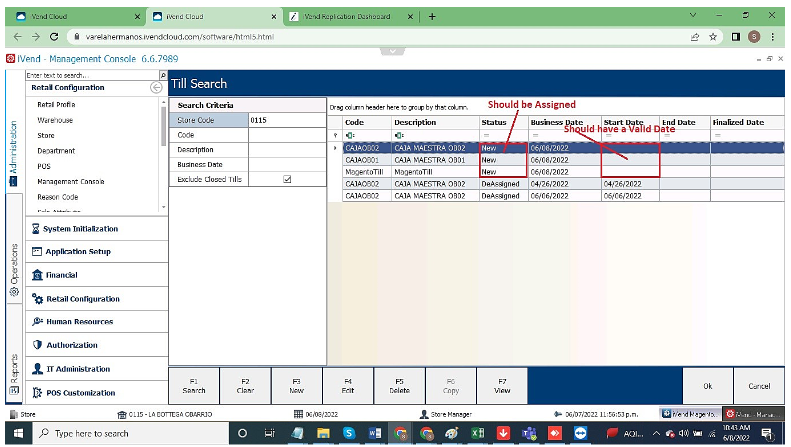The height and width of the screenshot is (447, 791).
Task: Open File Explorer from taskbar
Action: [323, 433]
